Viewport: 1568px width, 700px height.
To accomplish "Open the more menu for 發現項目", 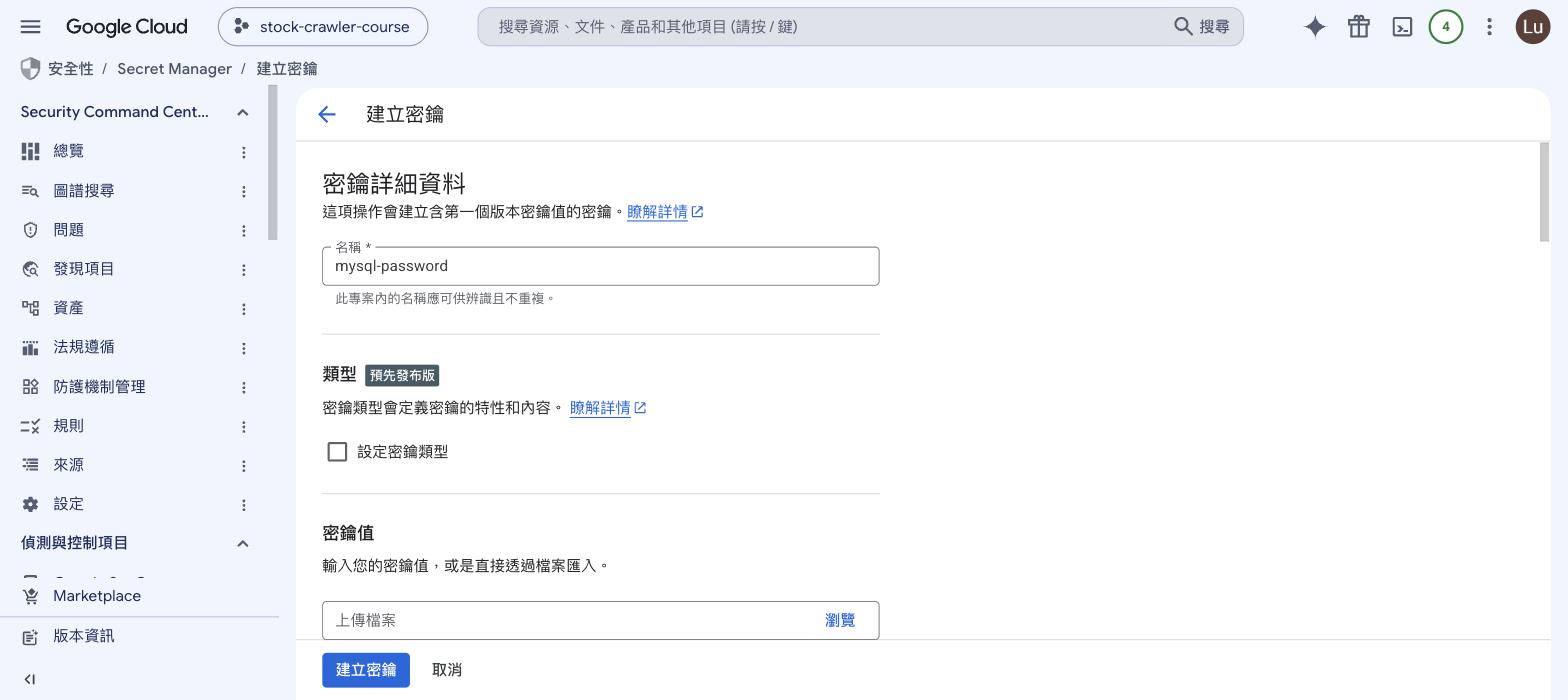I will coord(243,270).
